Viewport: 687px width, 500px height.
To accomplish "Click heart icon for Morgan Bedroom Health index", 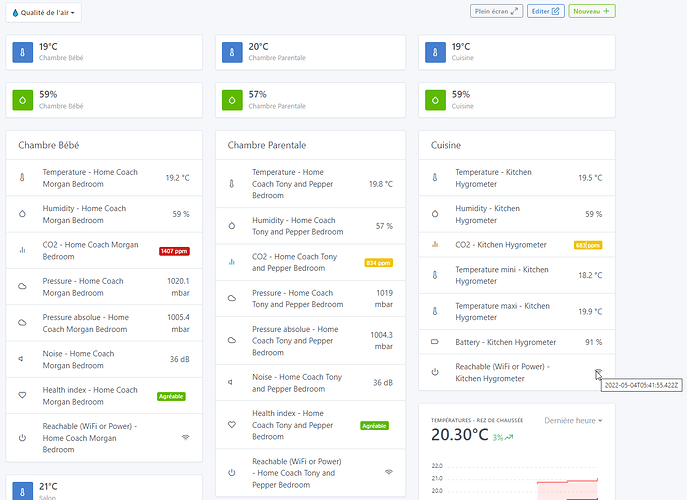I will (x=22, y=396).
